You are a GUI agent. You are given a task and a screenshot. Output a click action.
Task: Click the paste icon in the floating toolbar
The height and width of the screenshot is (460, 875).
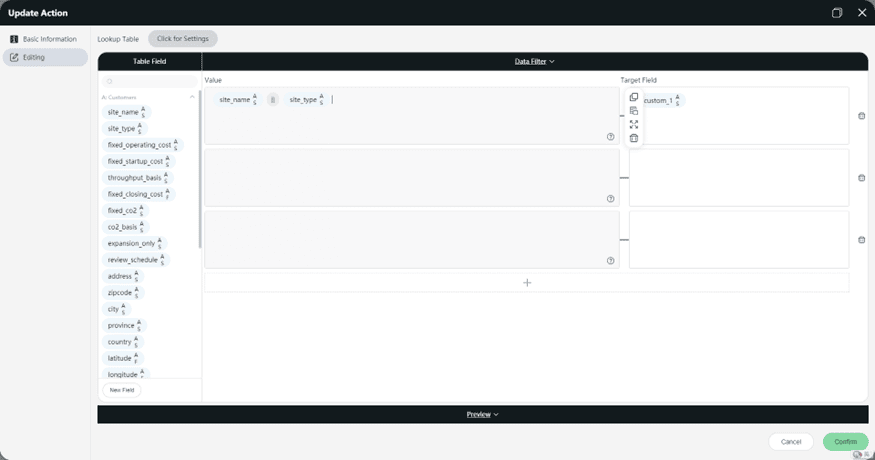click(x=633, y=111)
